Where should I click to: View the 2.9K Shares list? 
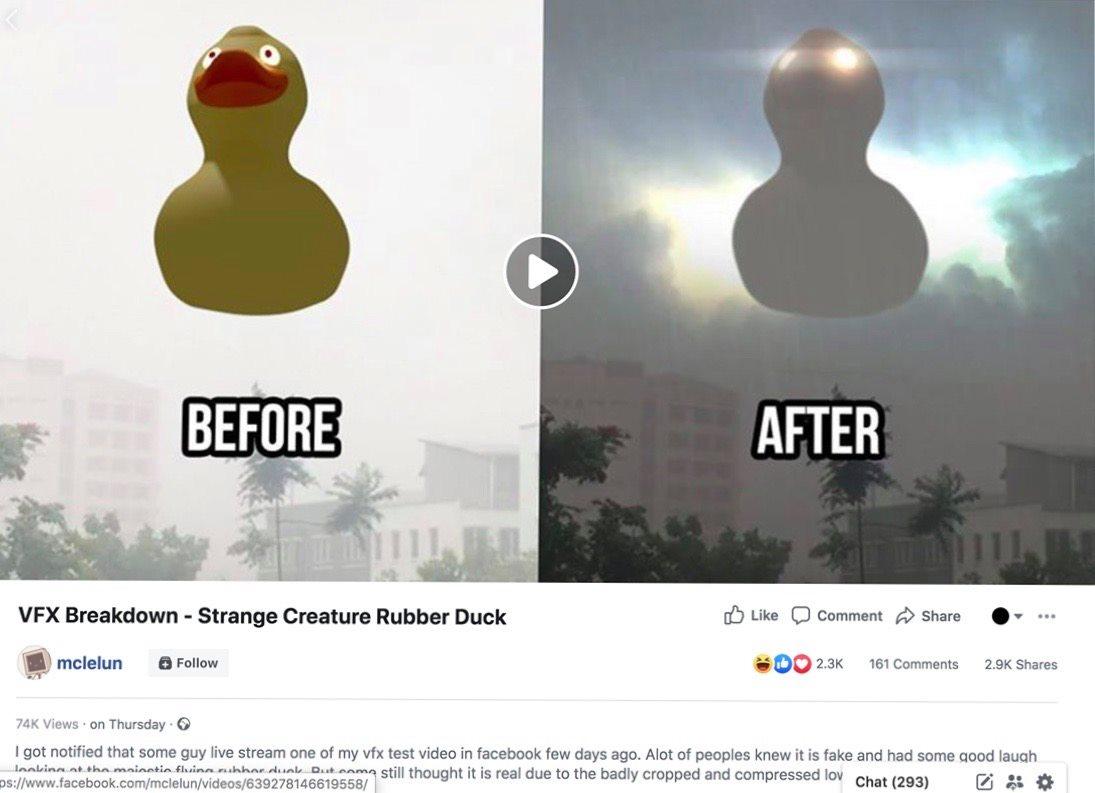(x=1020, y=665)
